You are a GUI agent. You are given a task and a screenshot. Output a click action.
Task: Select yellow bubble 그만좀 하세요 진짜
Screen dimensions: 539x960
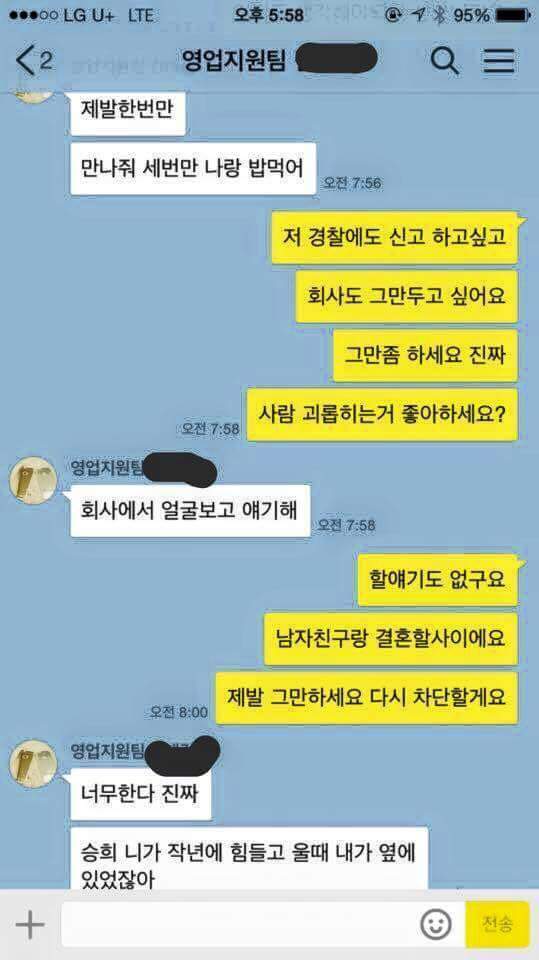[x=425, y=356]
